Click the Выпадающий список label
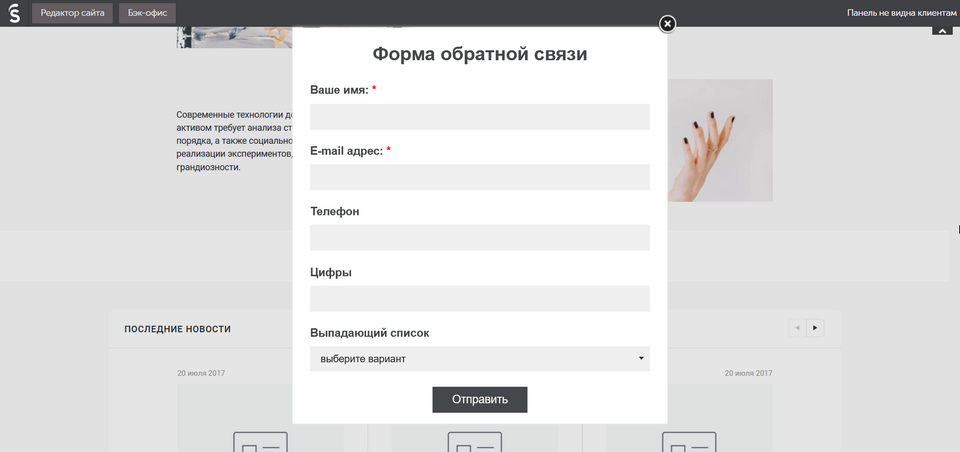The image size is (960, 452). point(370,333)
